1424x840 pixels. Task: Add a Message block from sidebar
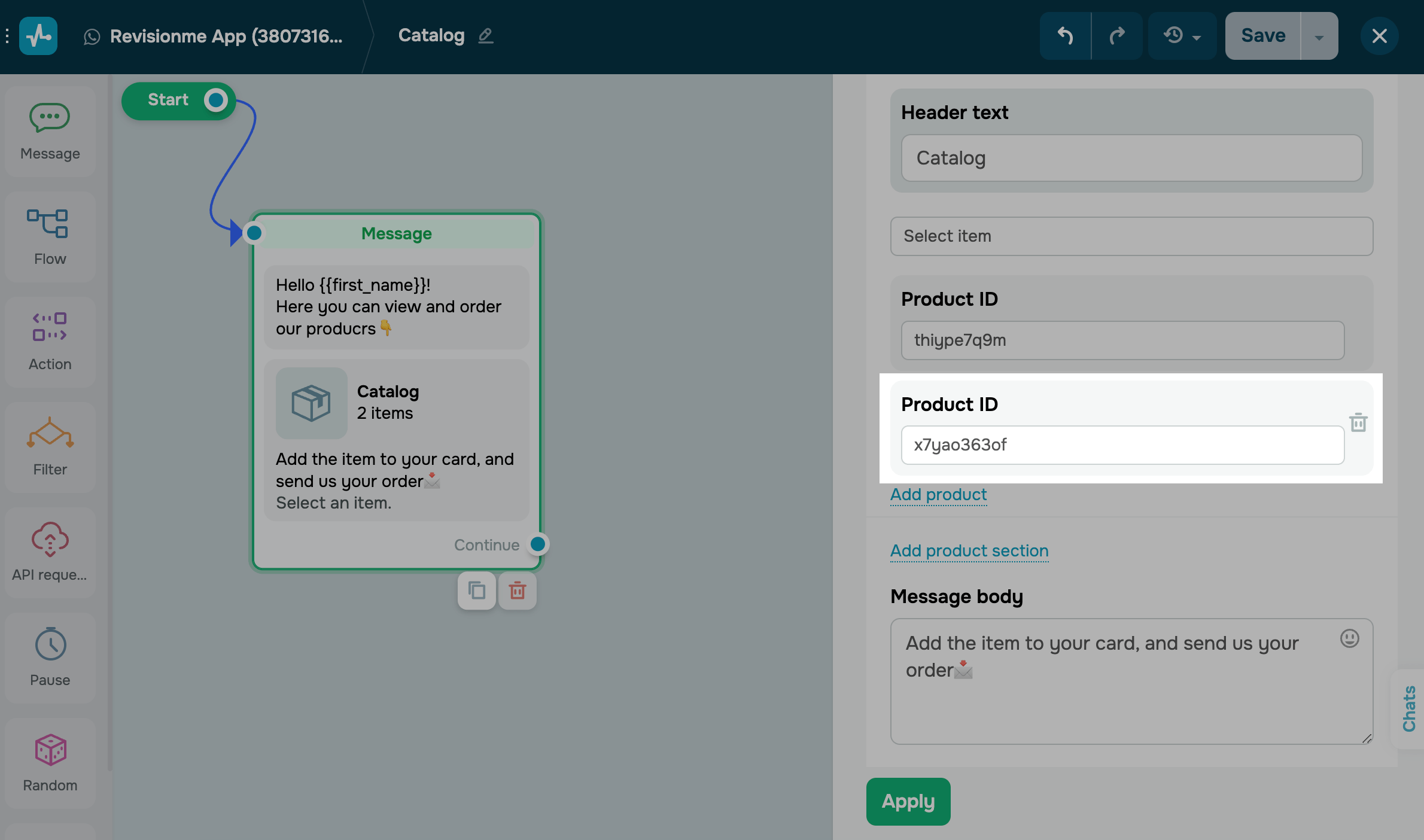point(50,132)
